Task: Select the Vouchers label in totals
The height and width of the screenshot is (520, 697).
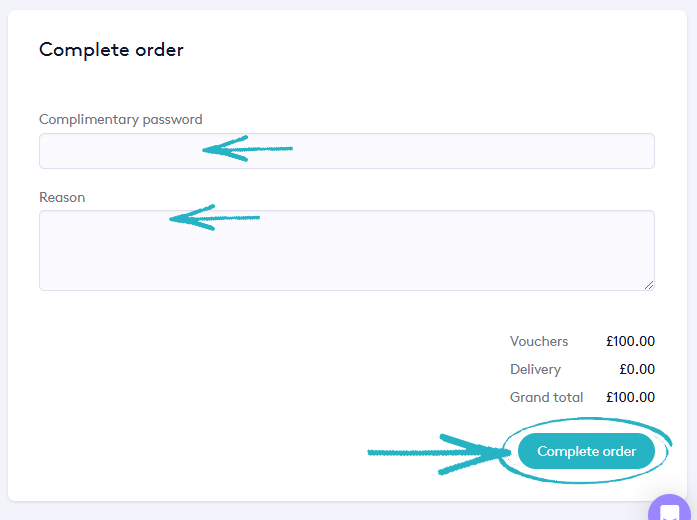Action: click(x=538, y=342)
